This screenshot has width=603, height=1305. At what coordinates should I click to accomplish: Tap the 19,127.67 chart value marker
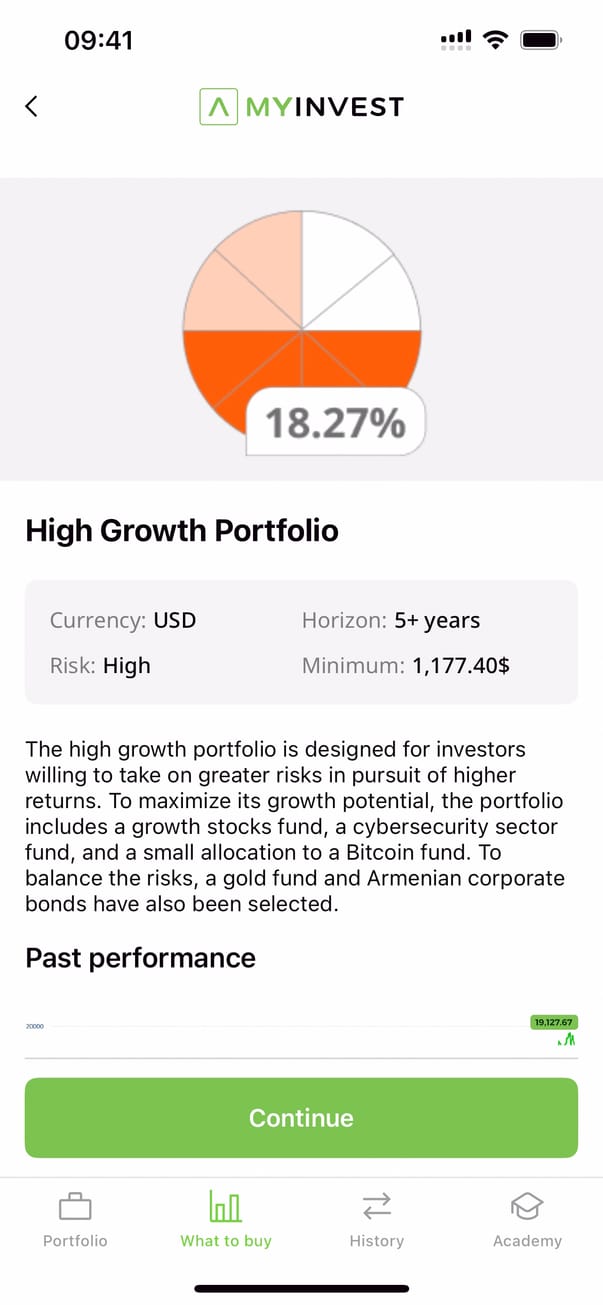click(x=554, y=1022)
